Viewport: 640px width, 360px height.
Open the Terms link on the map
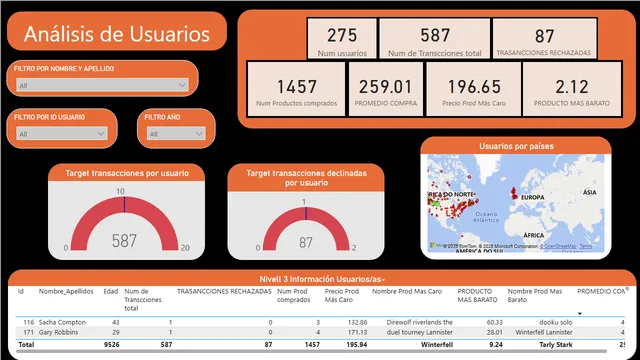tap(585, 246)
